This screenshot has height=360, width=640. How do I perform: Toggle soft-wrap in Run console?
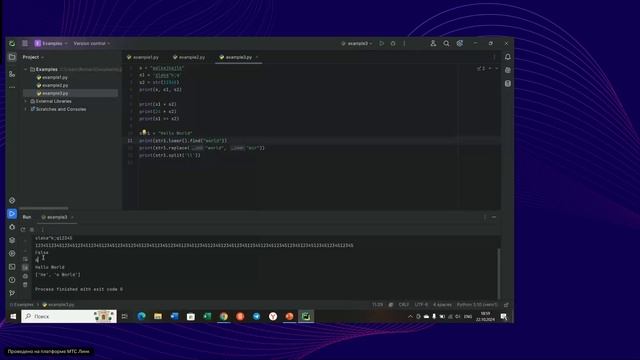tap(25, 259)
